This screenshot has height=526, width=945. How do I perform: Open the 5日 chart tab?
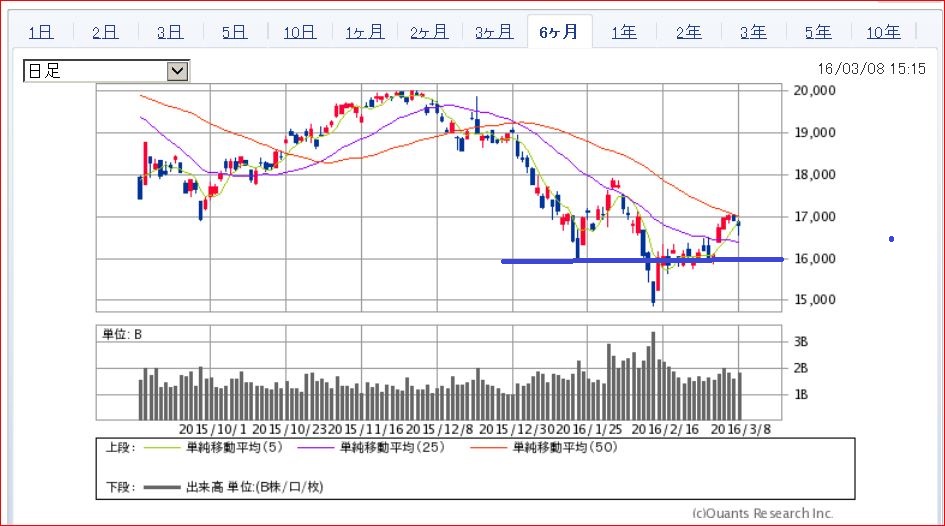234,32
